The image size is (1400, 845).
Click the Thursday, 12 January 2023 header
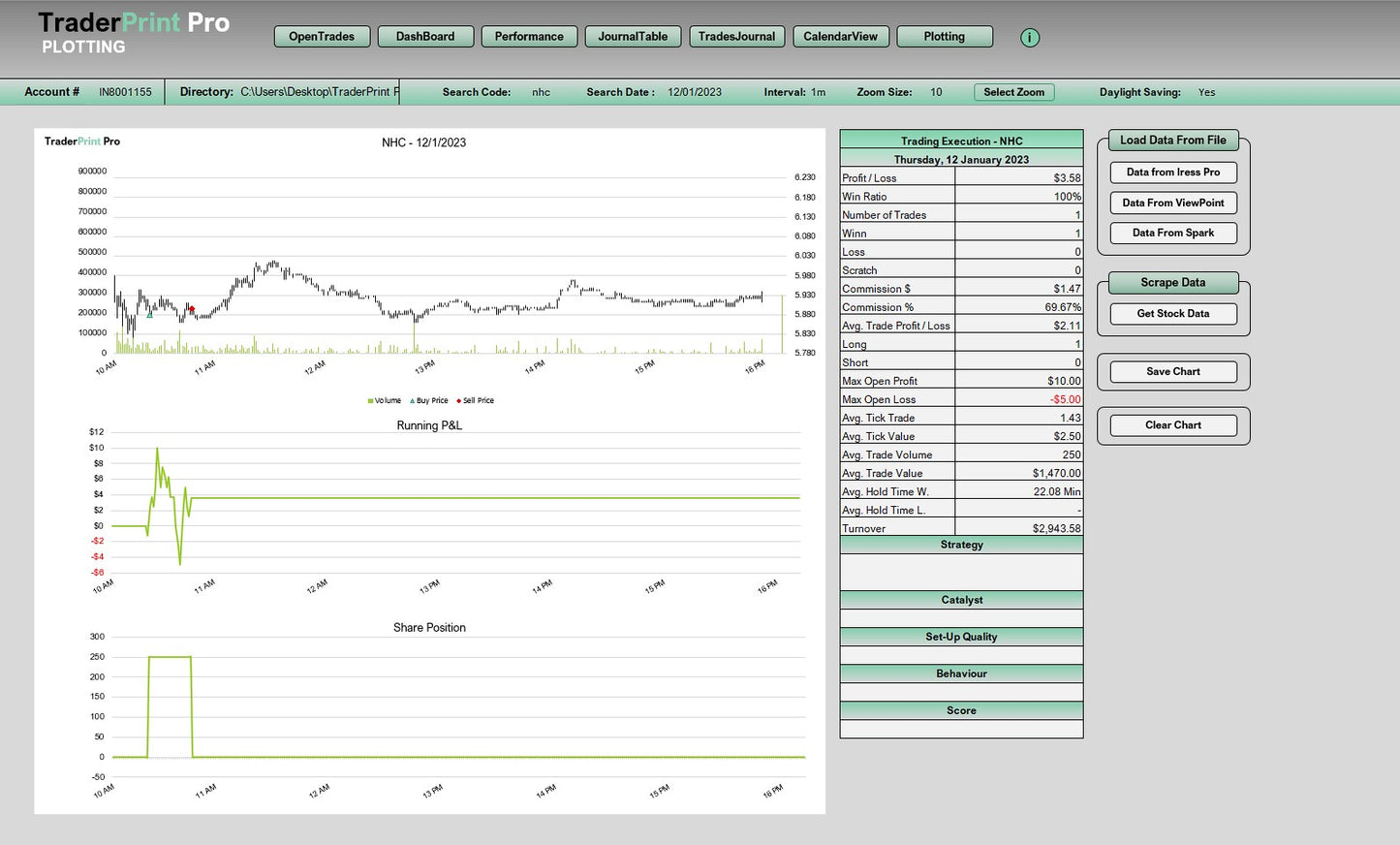tap(961, 160)
